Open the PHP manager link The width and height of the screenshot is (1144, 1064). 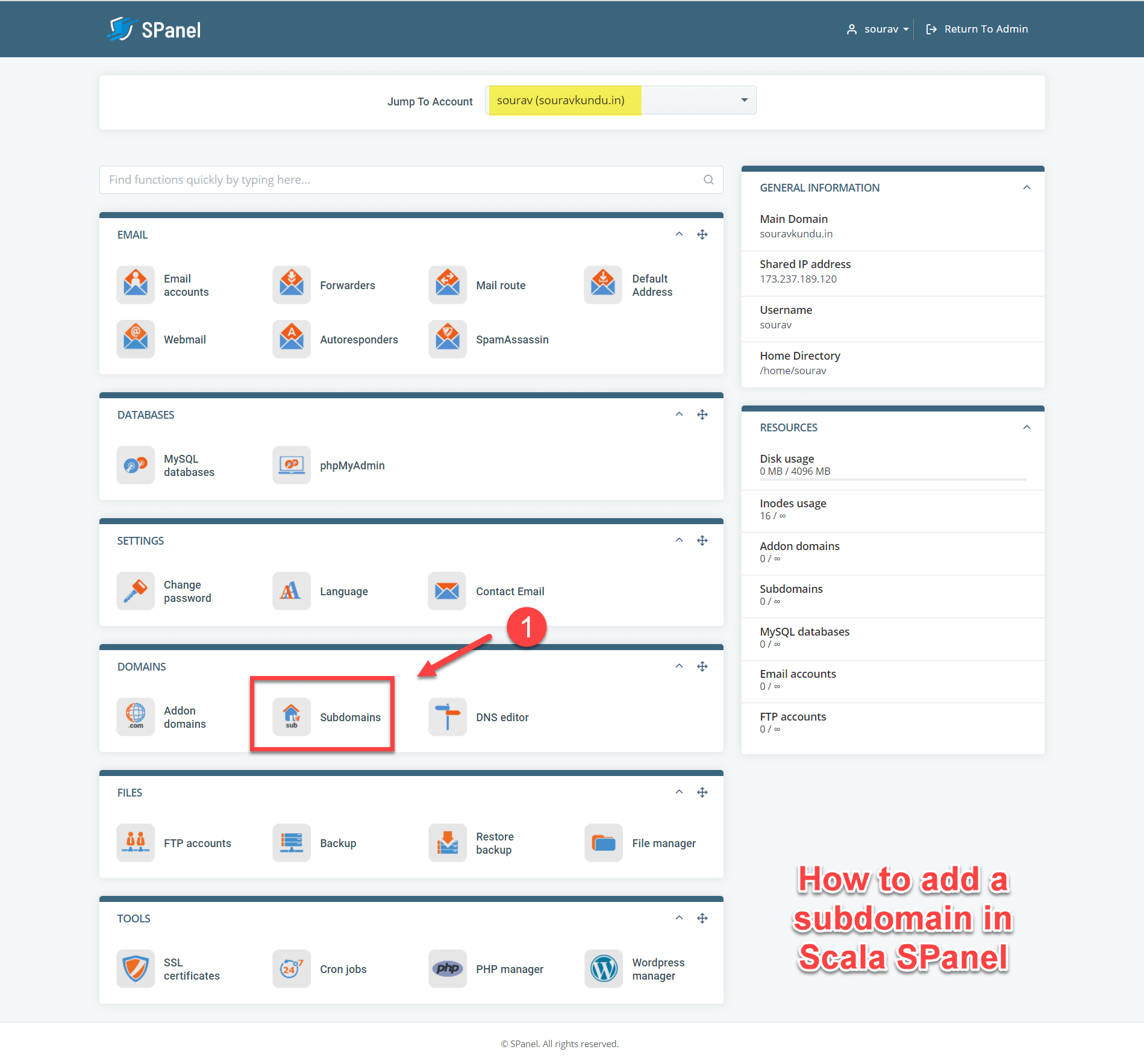pyautogui.click(x=510, y=969)
